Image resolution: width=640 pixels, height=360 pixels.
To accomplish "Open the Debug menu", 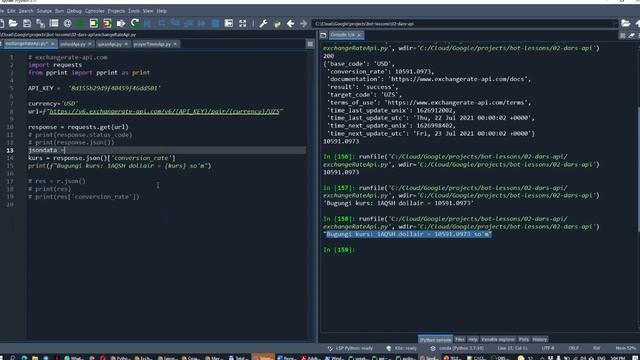I will [74, 11].
